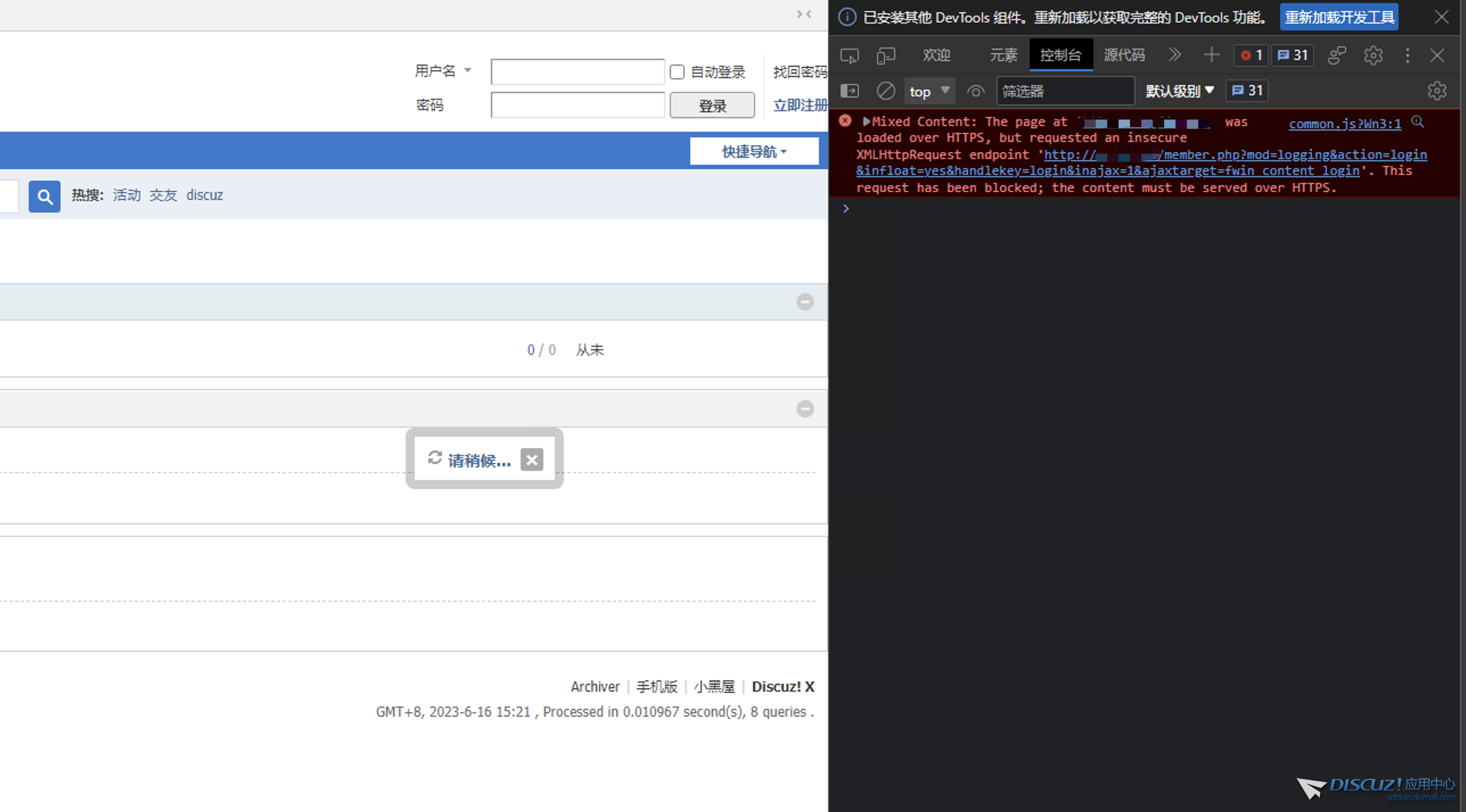Clear the console with the clear icon

(885, 91)
